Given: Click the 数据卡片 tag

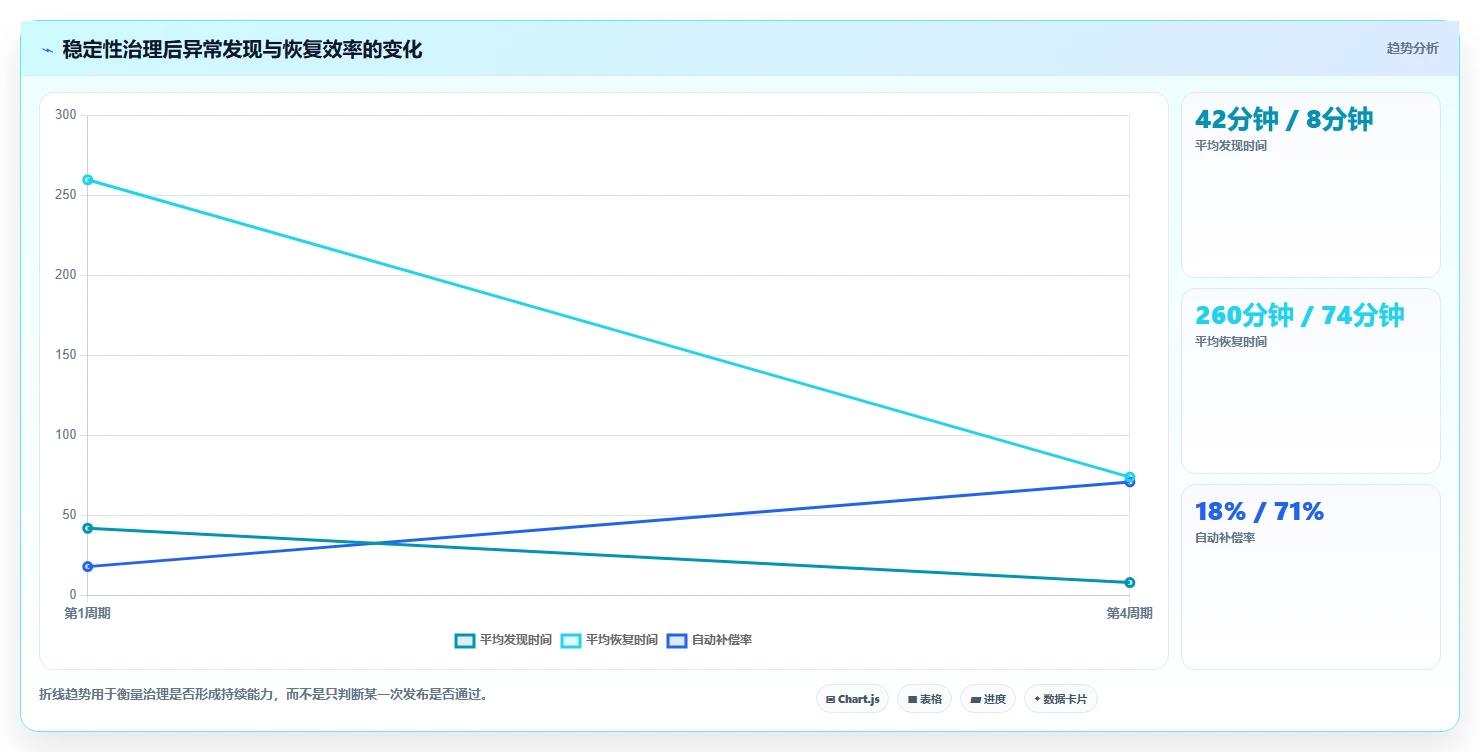Looking at the screenshot, I should click(x=1060, y=699).
